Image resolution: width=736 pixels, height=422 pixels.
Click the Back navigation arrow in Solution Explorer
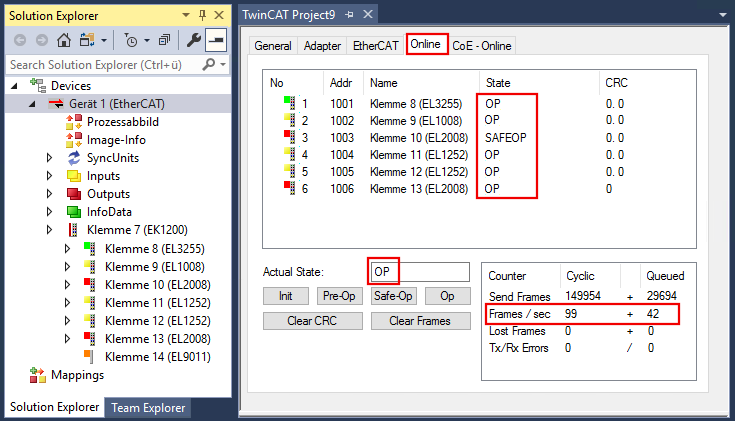point(20,40)
